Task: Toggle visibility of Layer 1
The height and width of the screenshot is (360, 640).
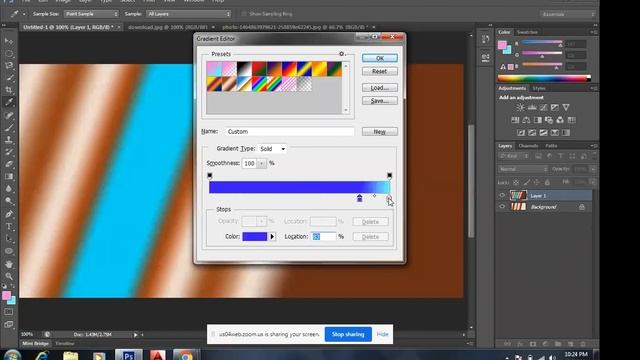Action: tap(502, 196)
